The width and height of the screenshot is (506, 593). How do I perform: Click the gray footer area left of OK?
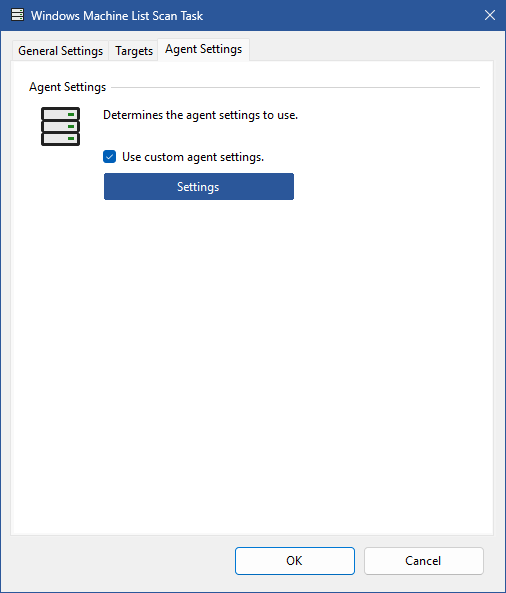coord(121,561)
